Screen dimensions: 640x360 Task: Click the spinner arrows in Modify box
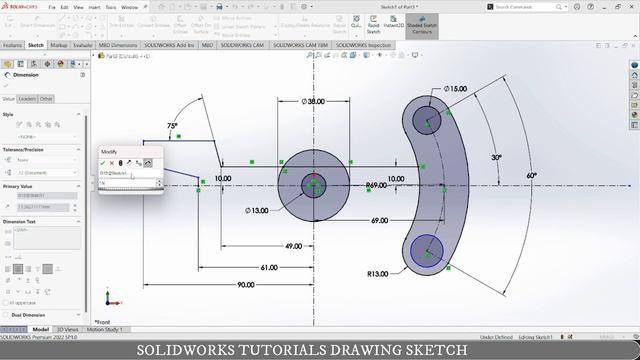click(159, 183)
